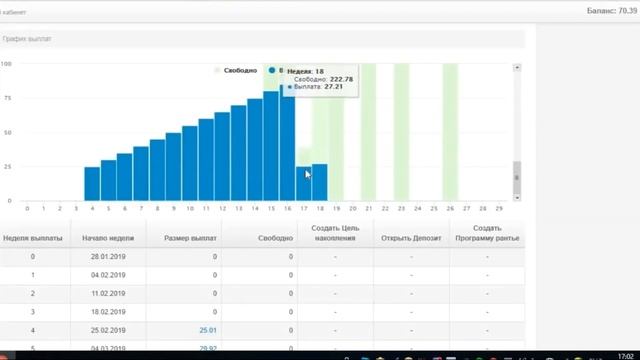Select the blue bar for week 14
The image size is (640, 360).
(255, 150)
